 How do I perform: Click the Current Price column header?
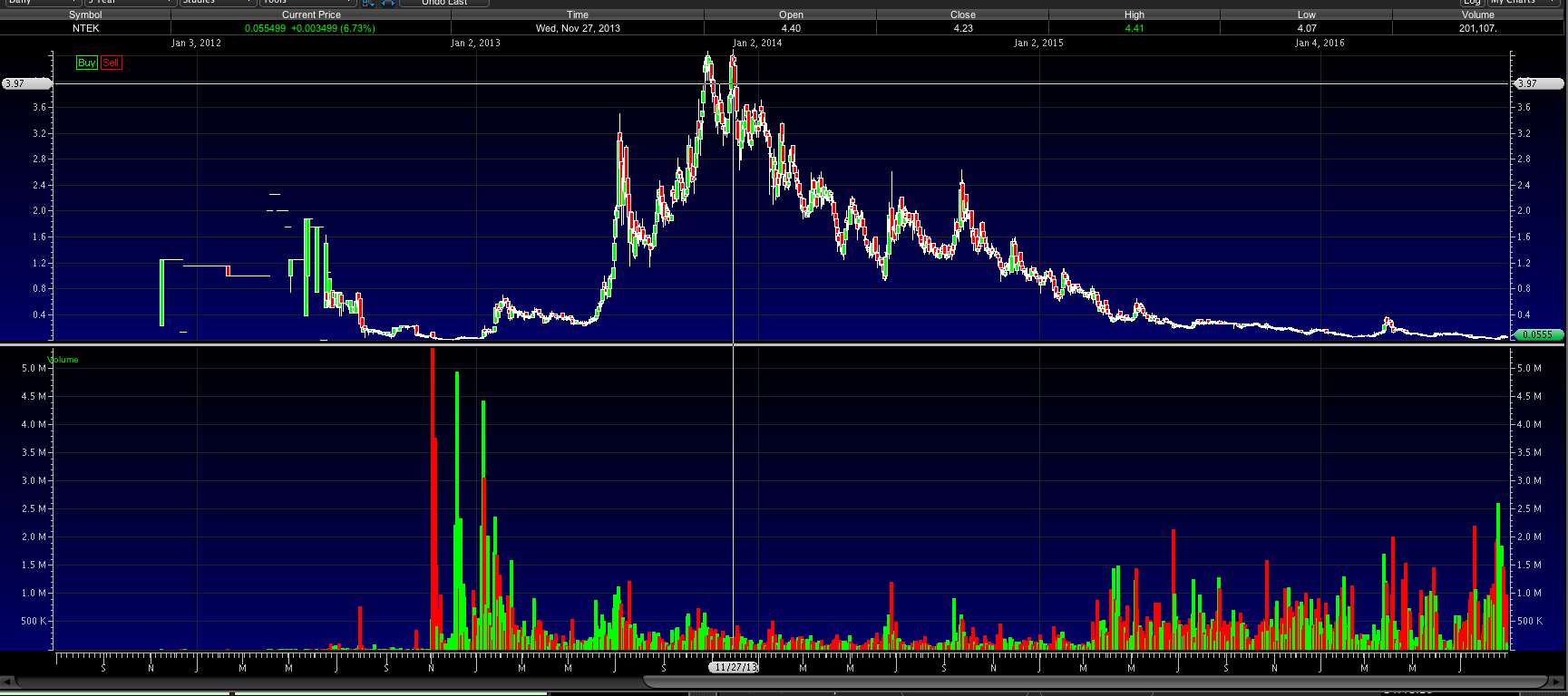pyautogui.click(x=311, y=14)
